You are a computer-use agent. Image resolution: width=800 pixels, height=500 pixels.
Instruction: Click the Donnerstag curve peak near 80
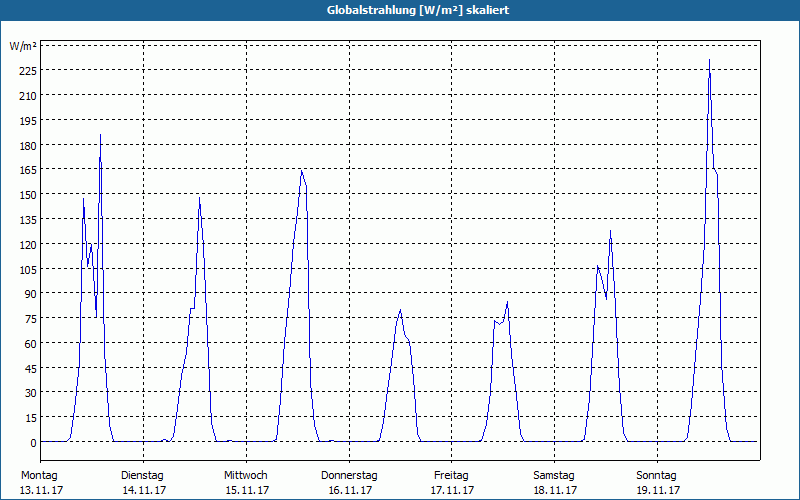(x=401, y=310)
